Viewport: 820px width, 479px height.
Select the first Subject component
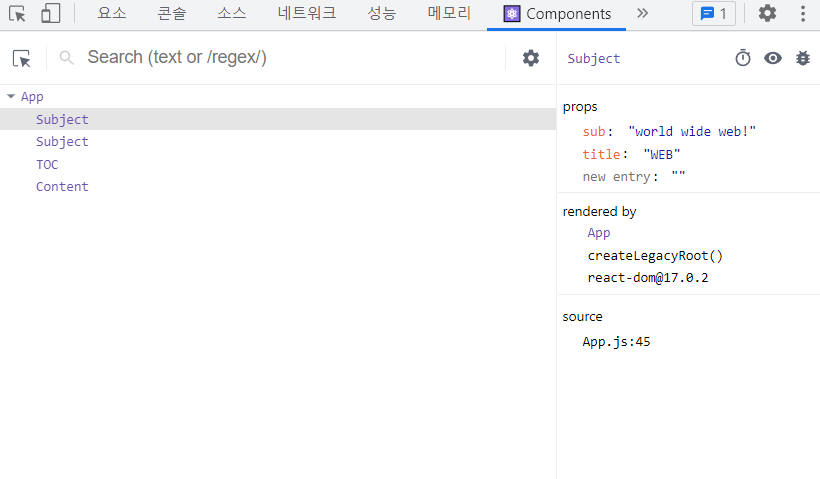point(278,119)
